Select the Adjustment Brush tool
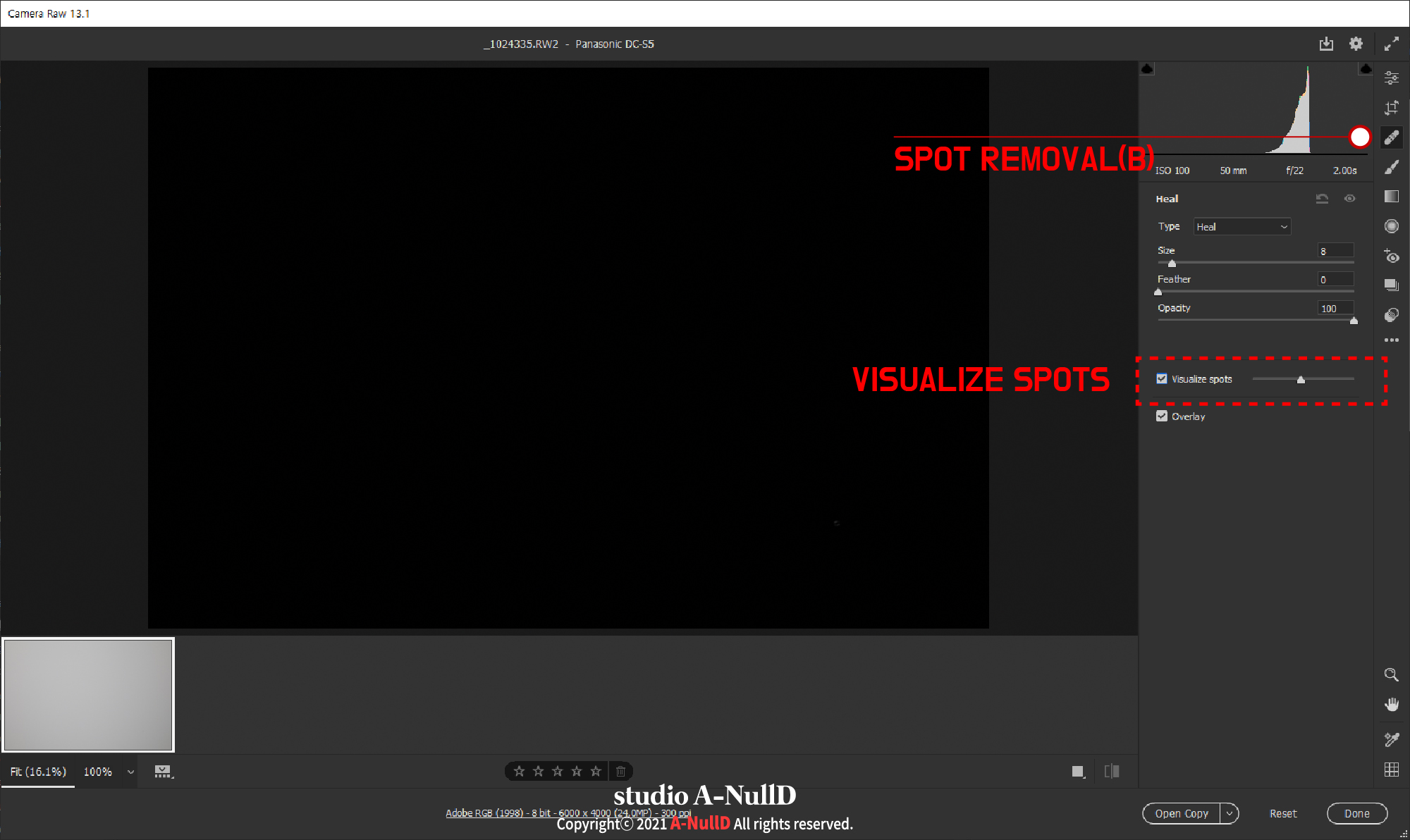The height and width of the screenshot is (840, 1410). 1391,167
